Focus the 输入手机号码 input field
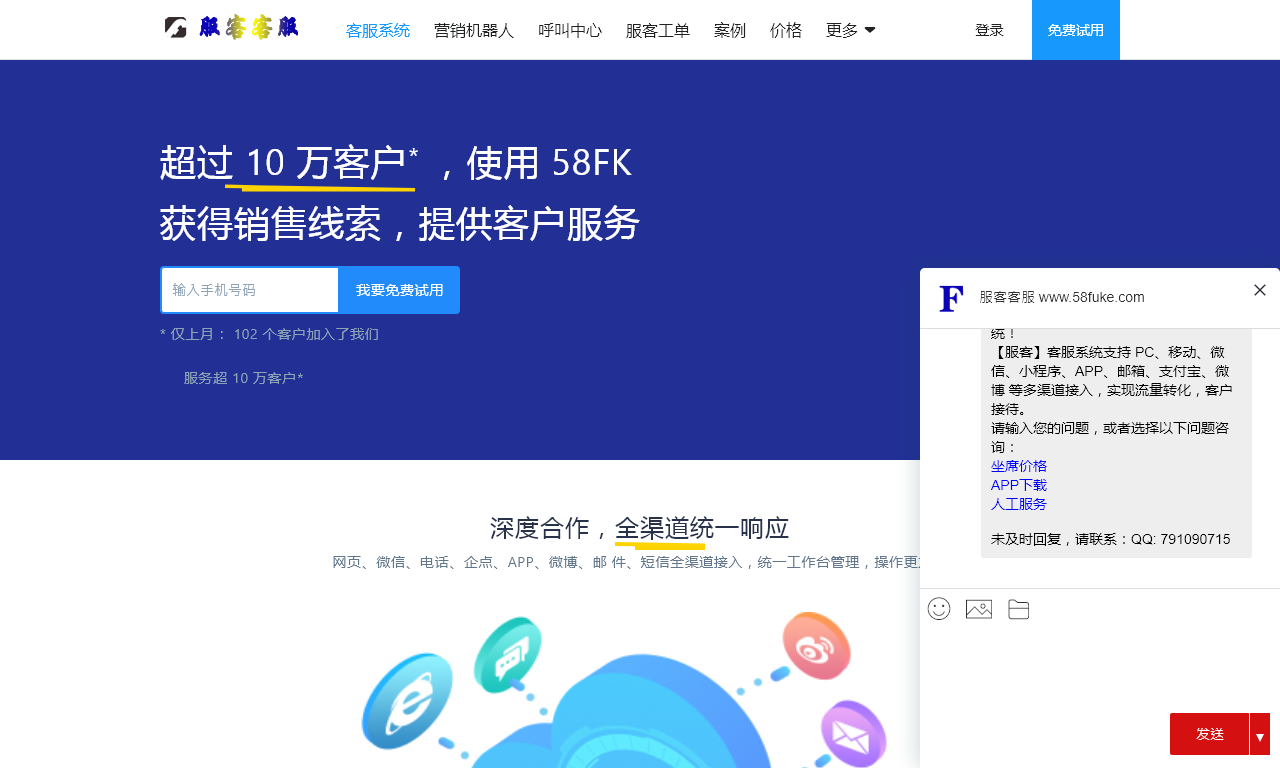The width and height of the screenshot is (1280, 768). point(250,290)
